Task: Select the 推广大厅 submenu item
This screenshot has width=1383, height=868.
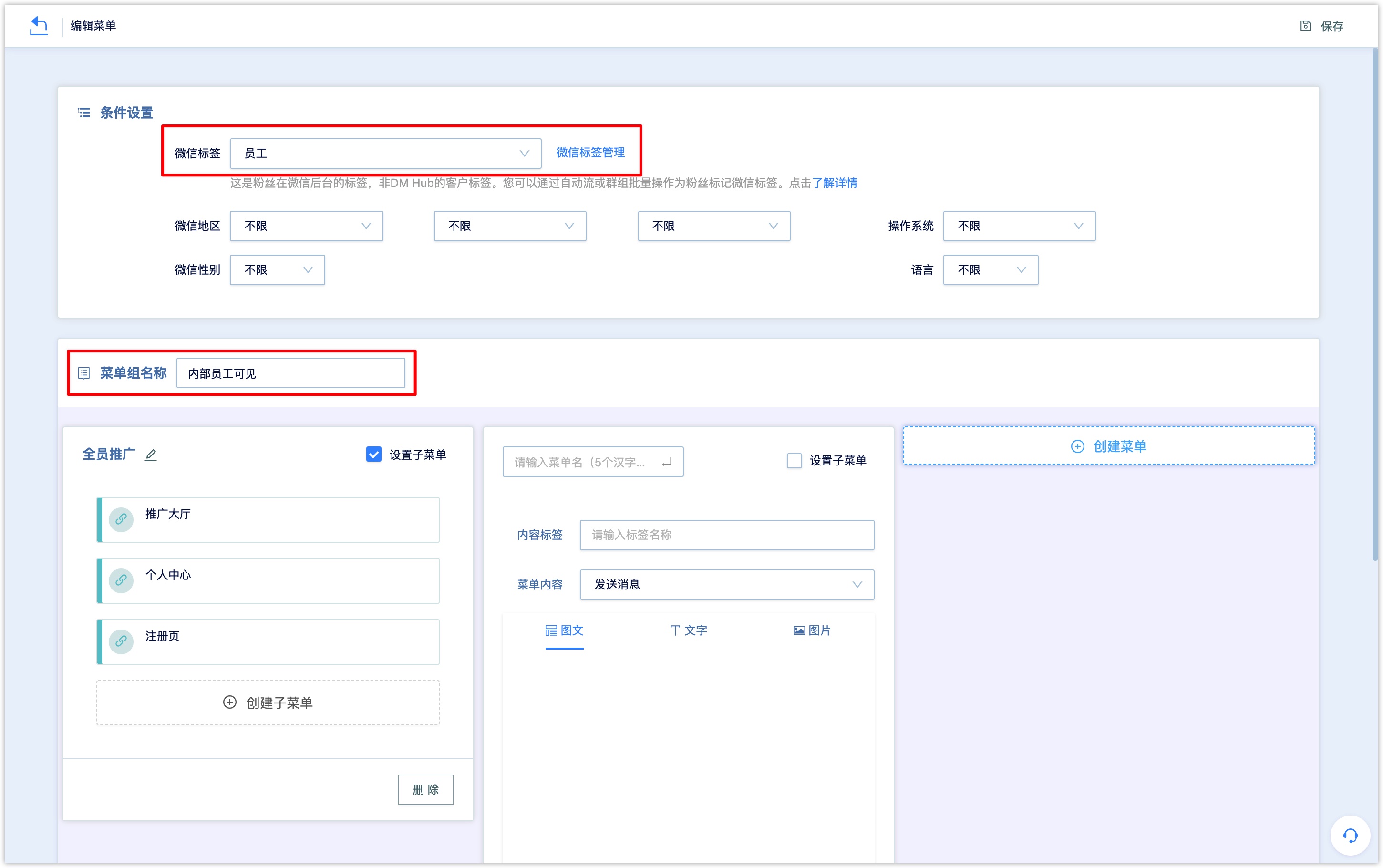Action: coord(268,519)
